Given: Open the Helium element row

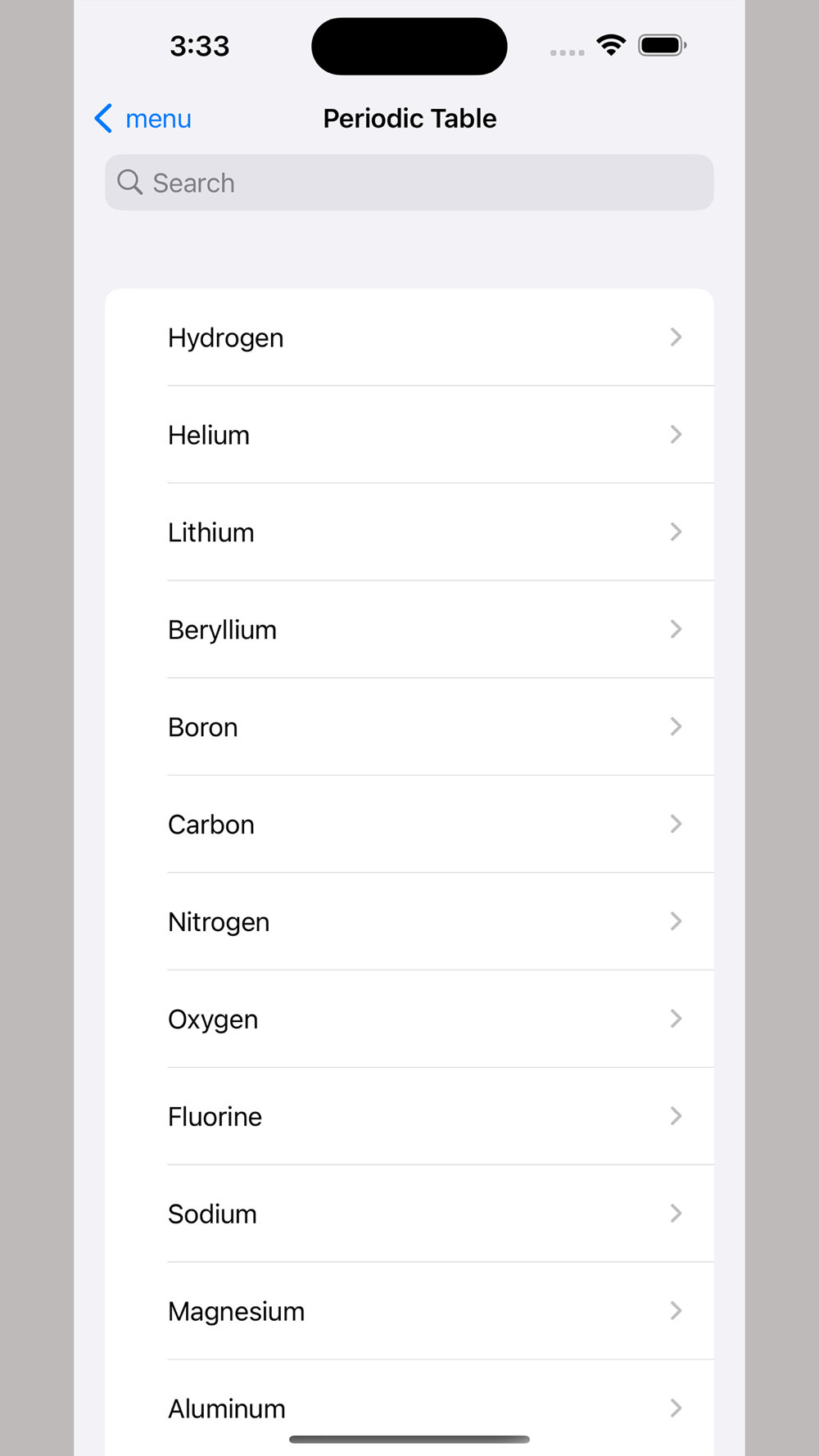Looking at the screenshot, I should 409,435.
